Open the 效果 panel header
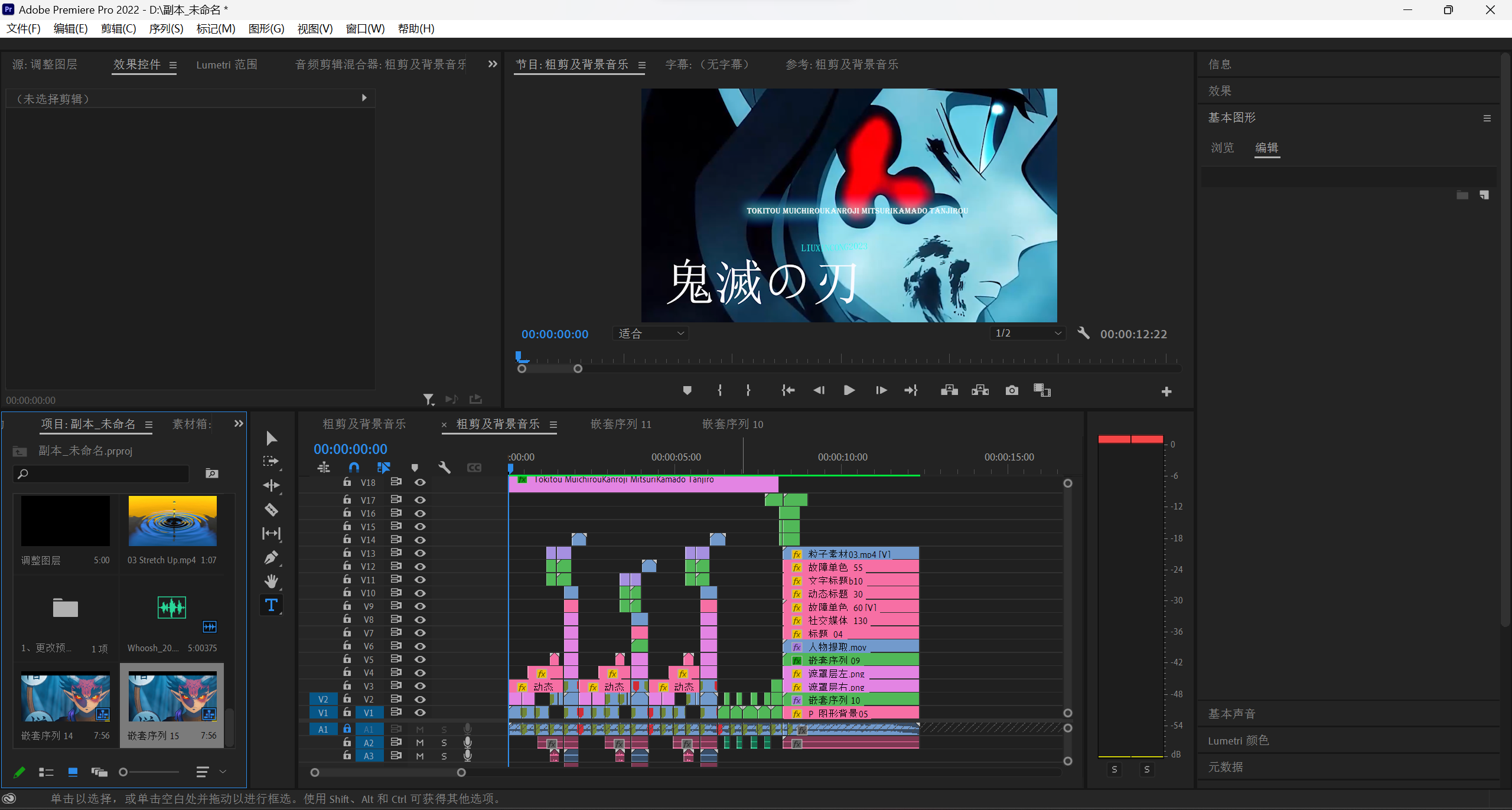The image size is (1512, 810). pos(1220,91)
